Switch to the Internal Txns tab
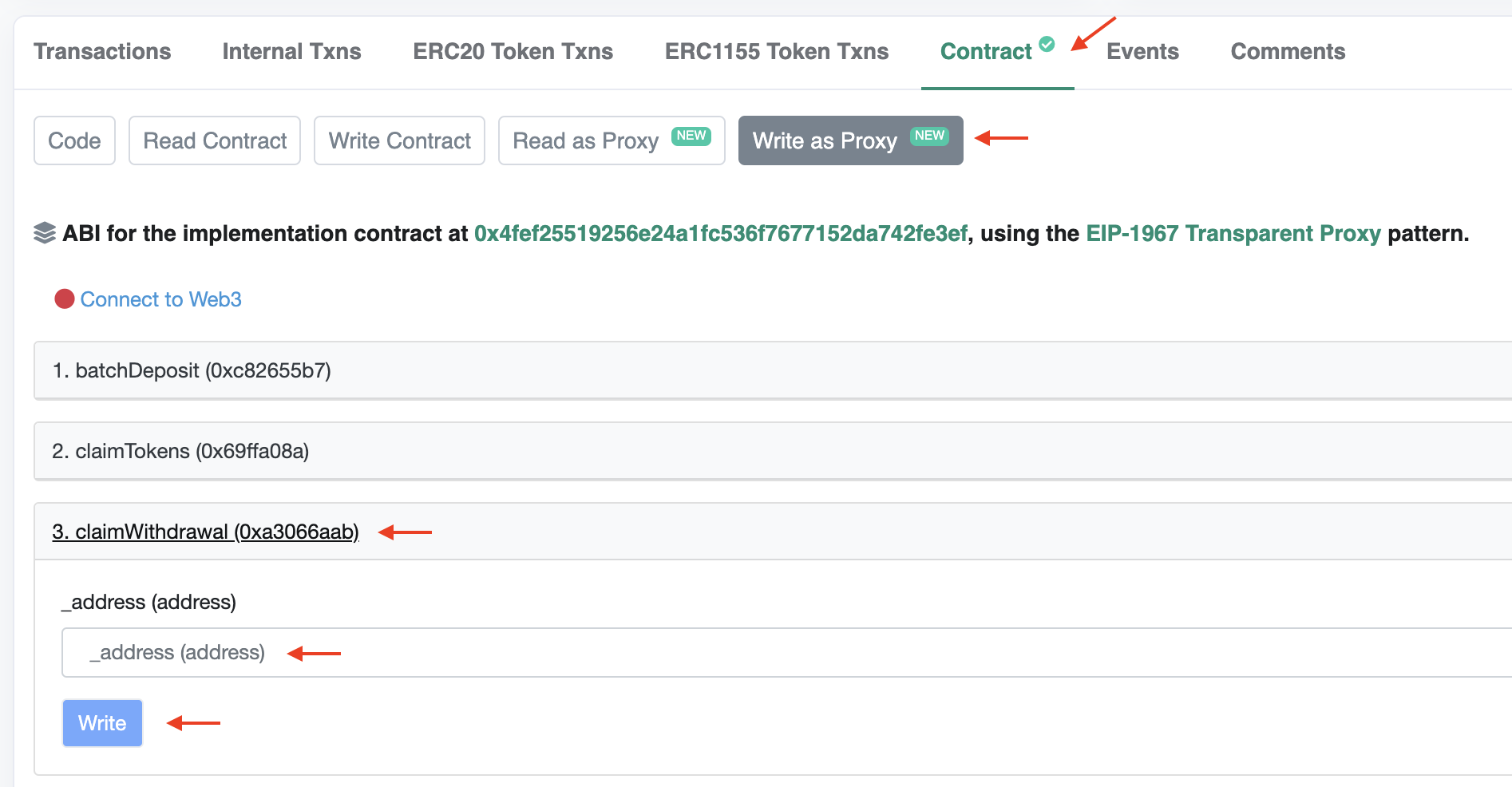 point(291,51)
